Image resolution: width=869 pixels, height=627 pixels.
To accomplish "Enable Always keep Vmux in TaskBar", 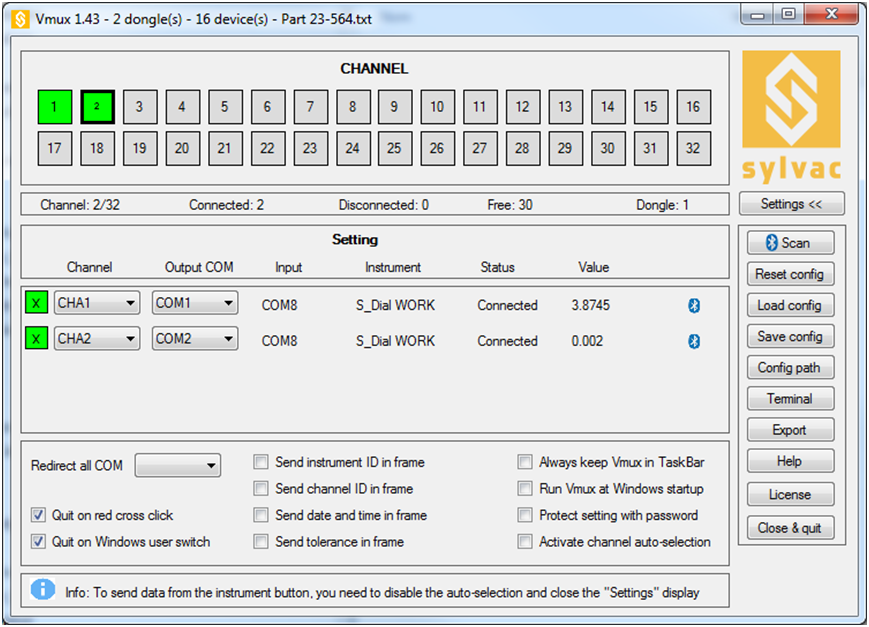I will [525, 462].
